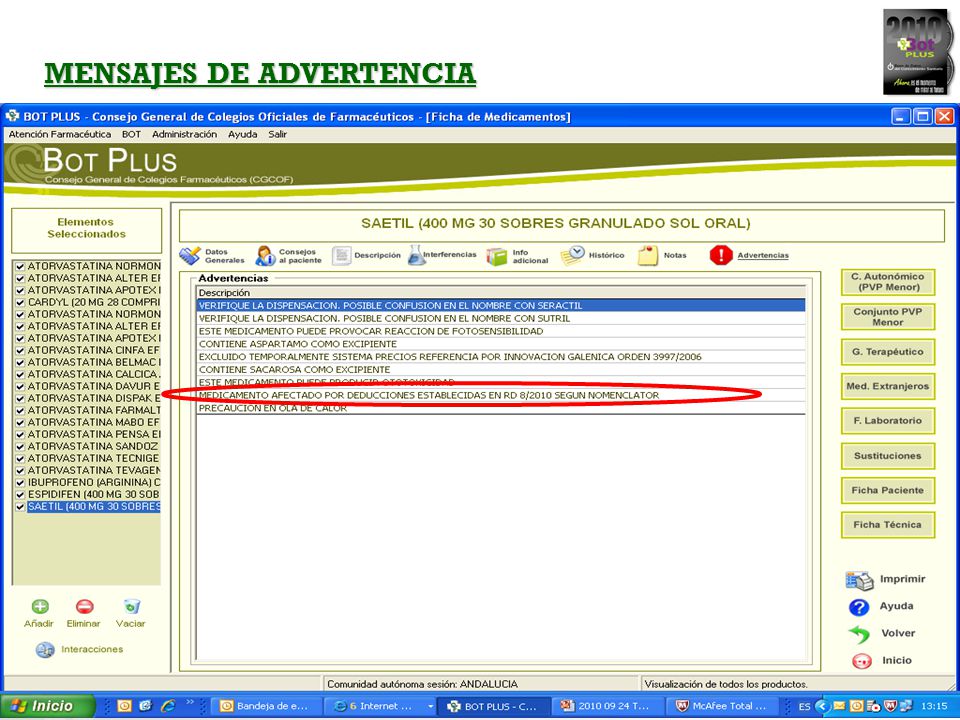The image size is (960, 720).
Task: Select CONTIENE ASPARTAMO COMO EXCIPIENTE row
Action: click(x=500, y=344)
